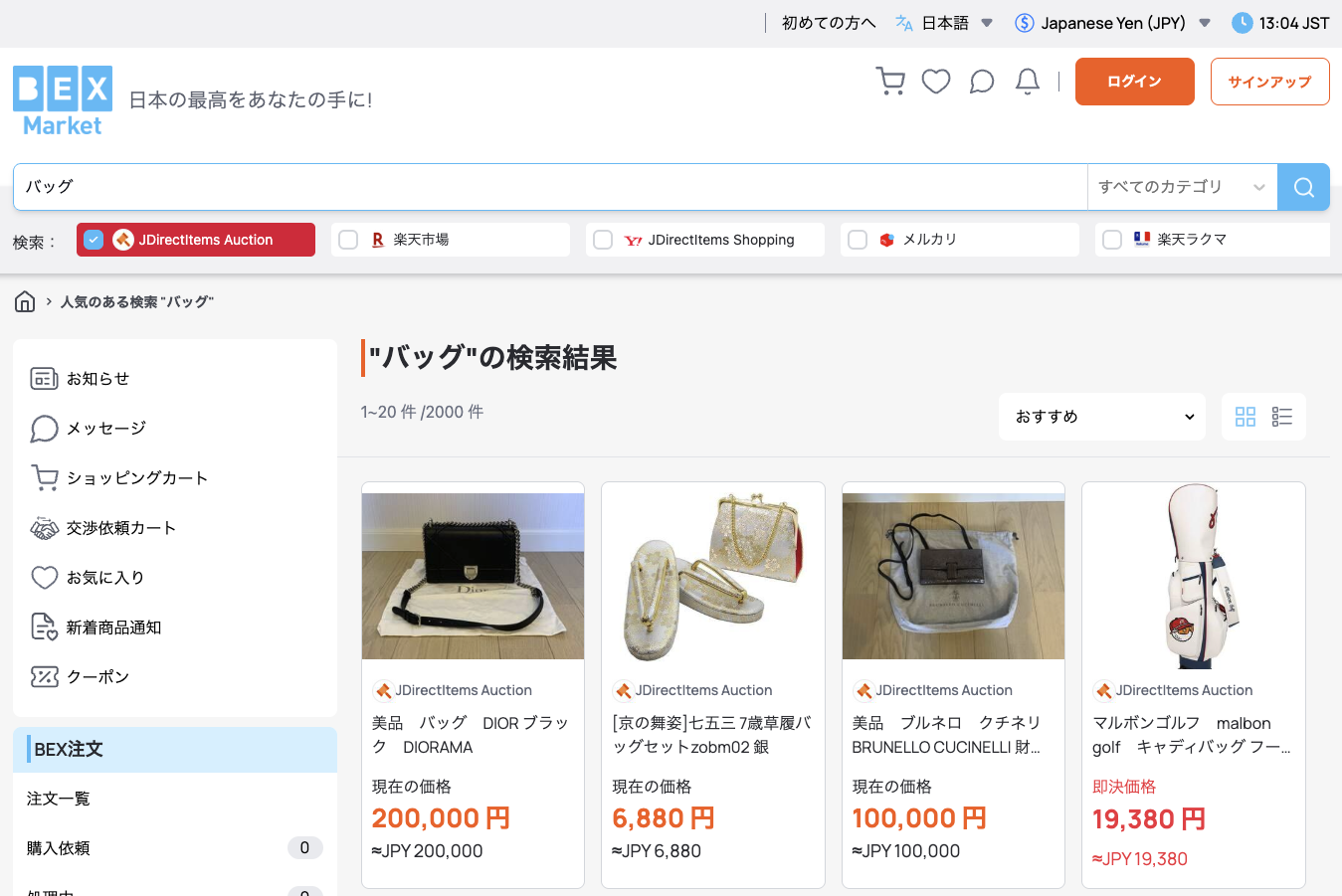1342x896 pixels.
Task: Click the 19,380 円 buy-now price
Action: tap(1149, 819)
